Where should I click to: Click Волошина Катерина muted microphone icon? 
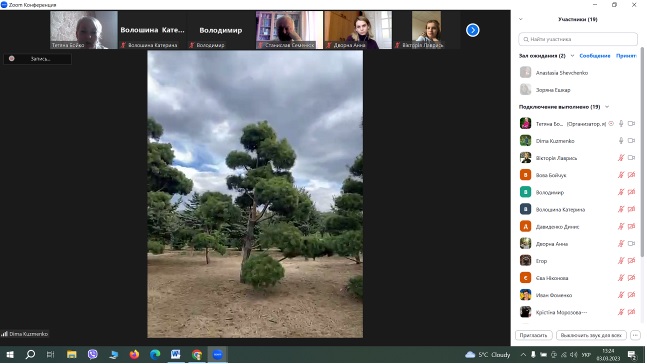[621, 209]
